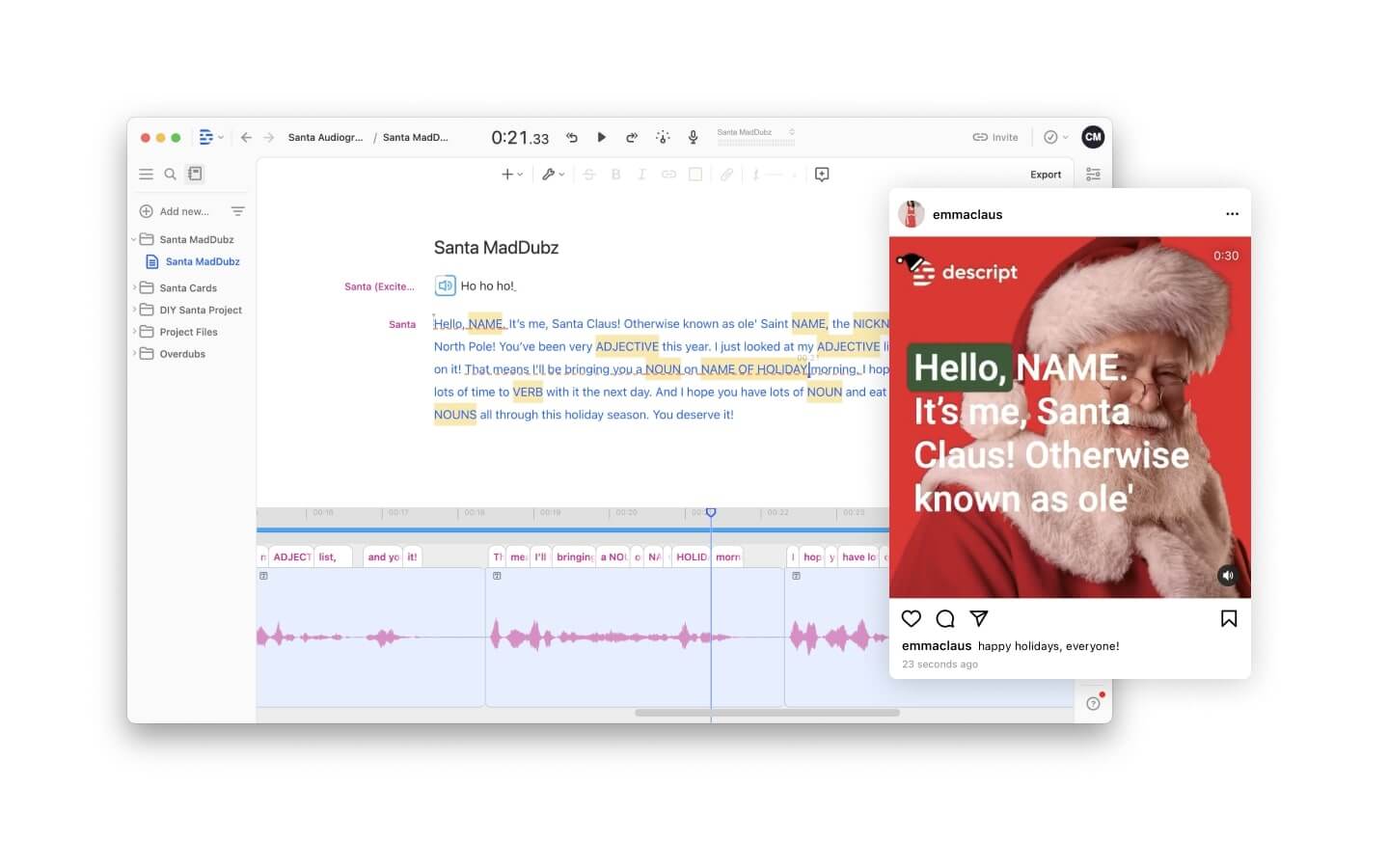Select the 'and yo' word chip in timeline
The image size is (1389, 868).
coord(383,556)
